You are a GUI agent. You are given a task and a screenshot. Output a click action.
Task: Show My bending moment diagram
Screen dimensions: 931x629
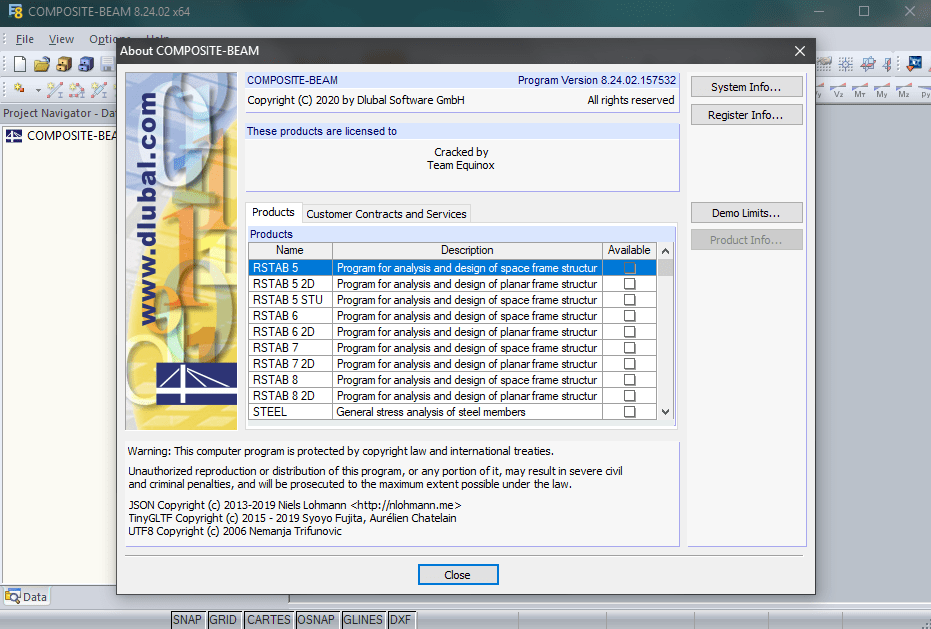tap(882, 90)
